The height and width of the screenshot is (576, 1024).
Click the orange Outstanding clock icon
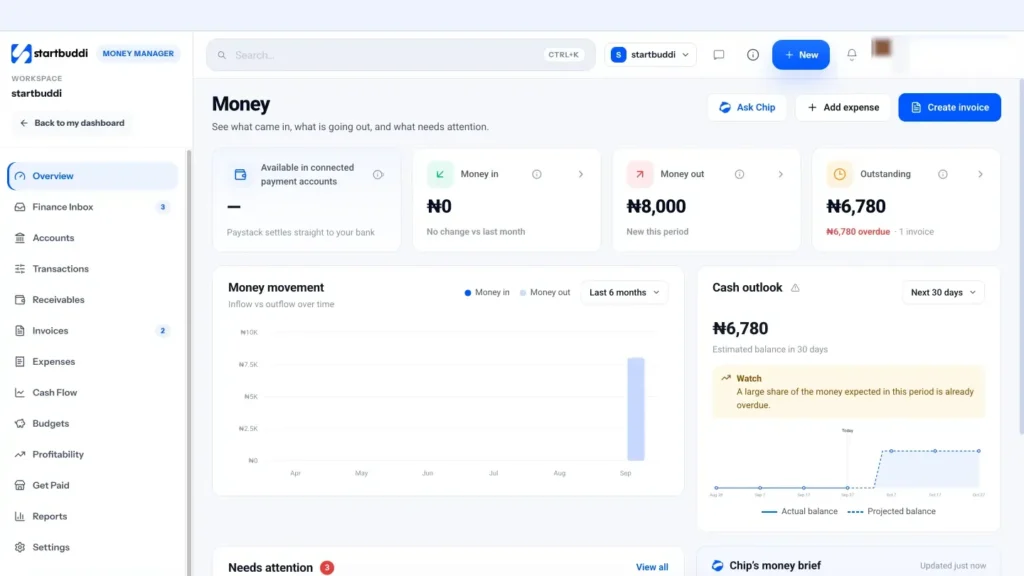tap(839, 174)
